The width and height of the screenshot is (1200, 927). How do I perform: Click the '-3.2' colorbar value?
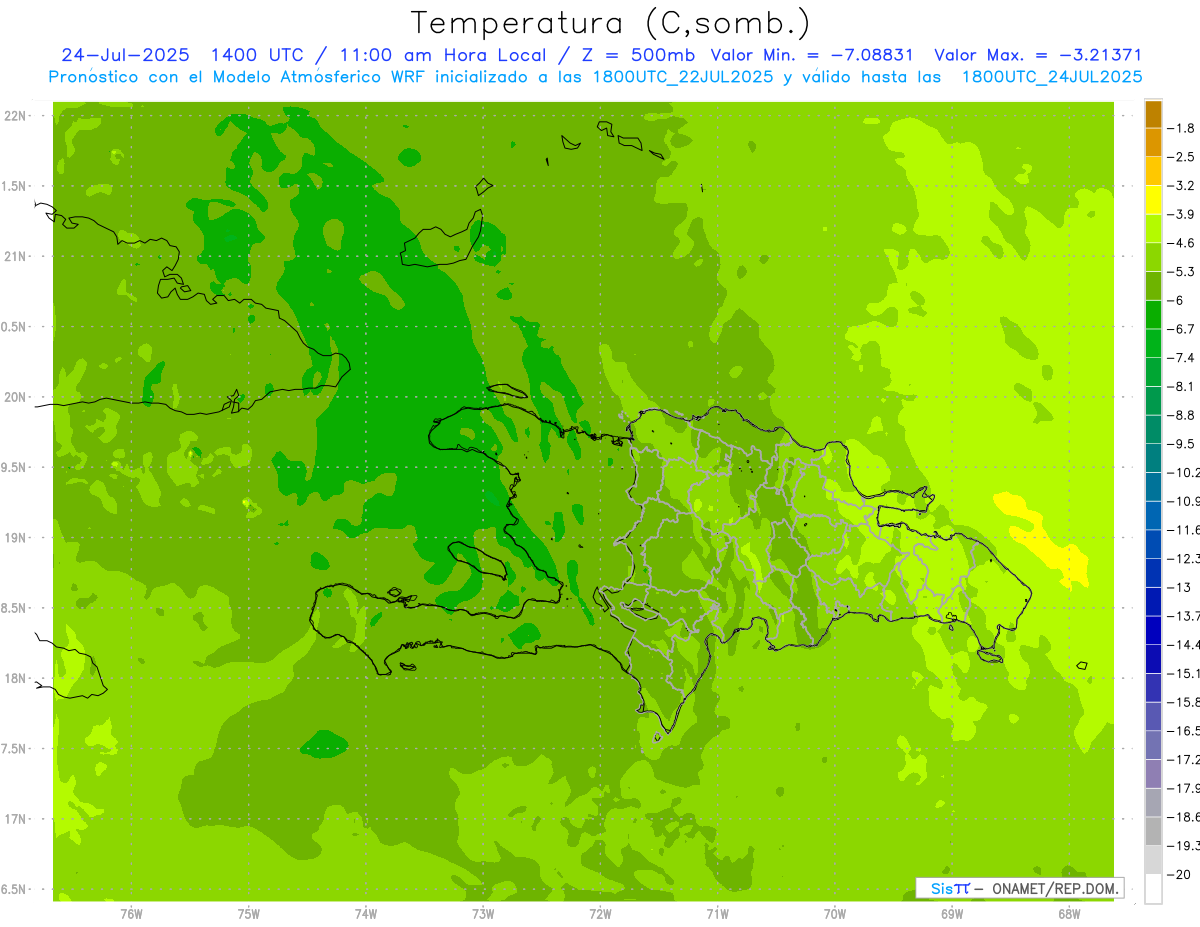click(1183, 186)
